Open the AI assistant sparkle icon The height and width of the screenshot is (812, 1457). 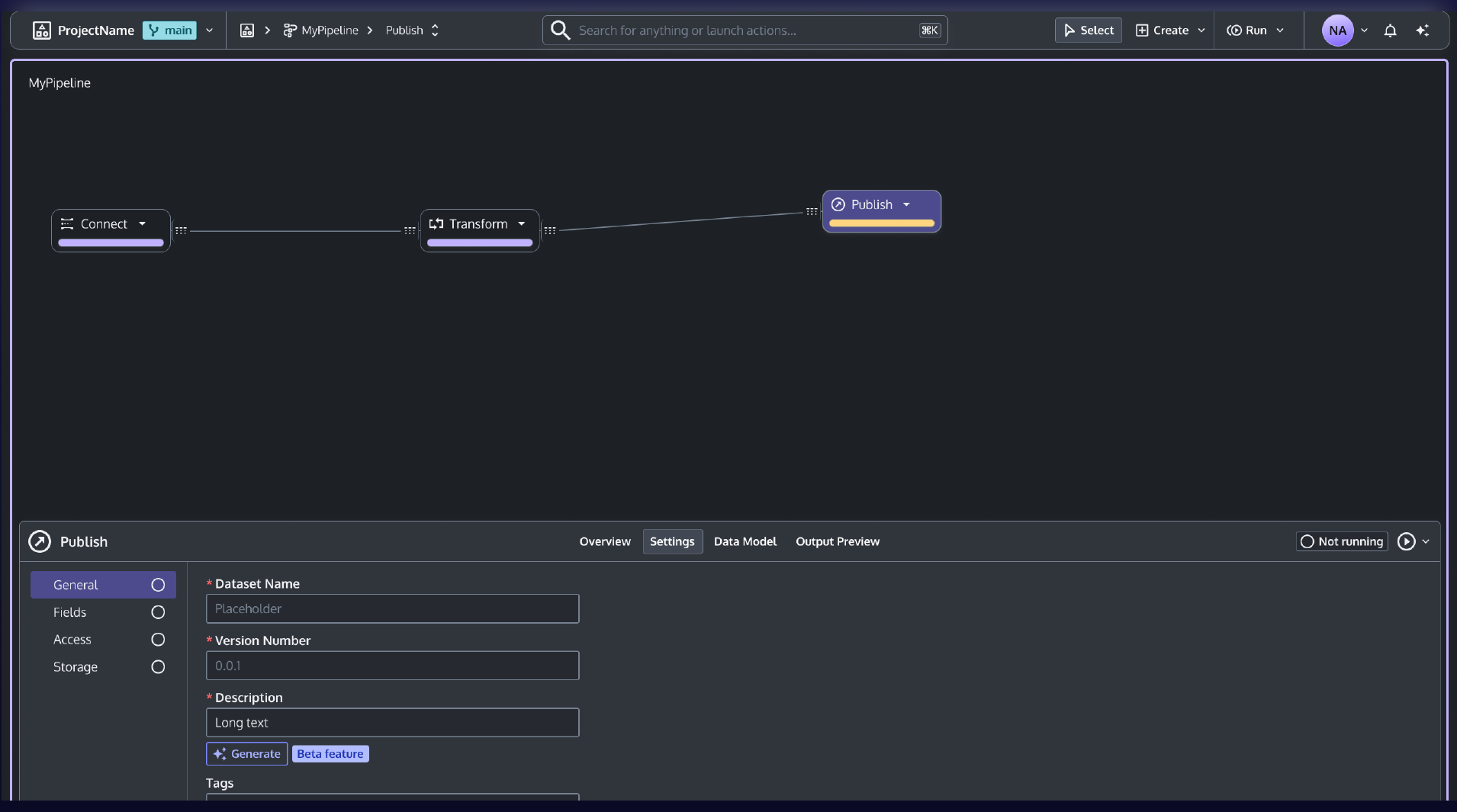(1423, 30)
